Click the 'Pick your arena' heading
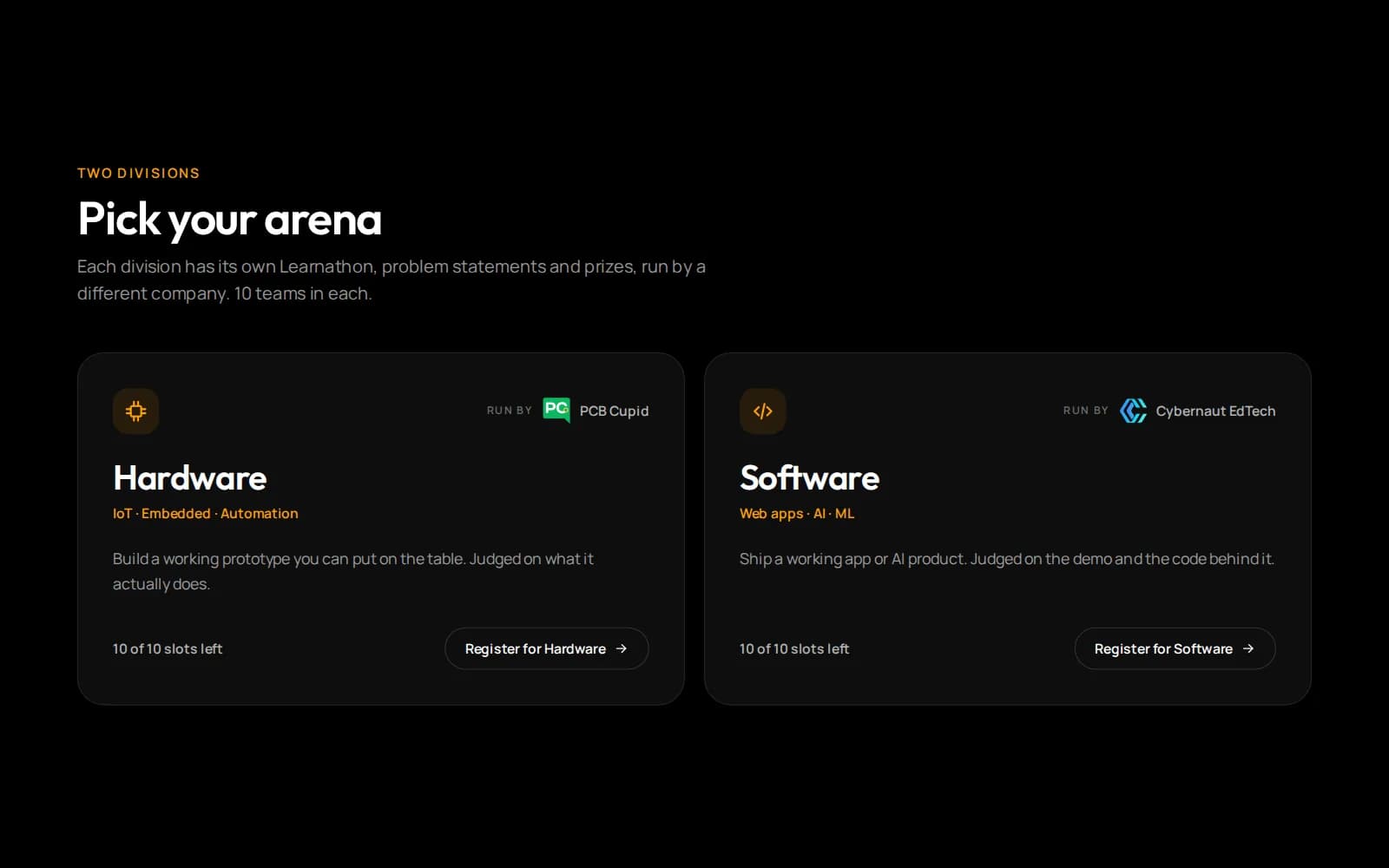The image size is (1389, 868). 230,220
